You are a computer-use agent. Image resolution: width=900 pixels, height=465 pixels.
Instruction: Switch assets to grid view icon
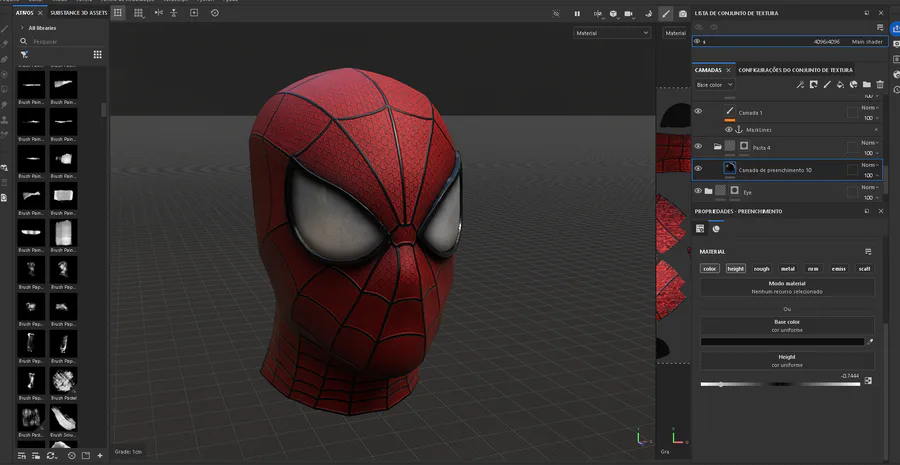(97, 55)
